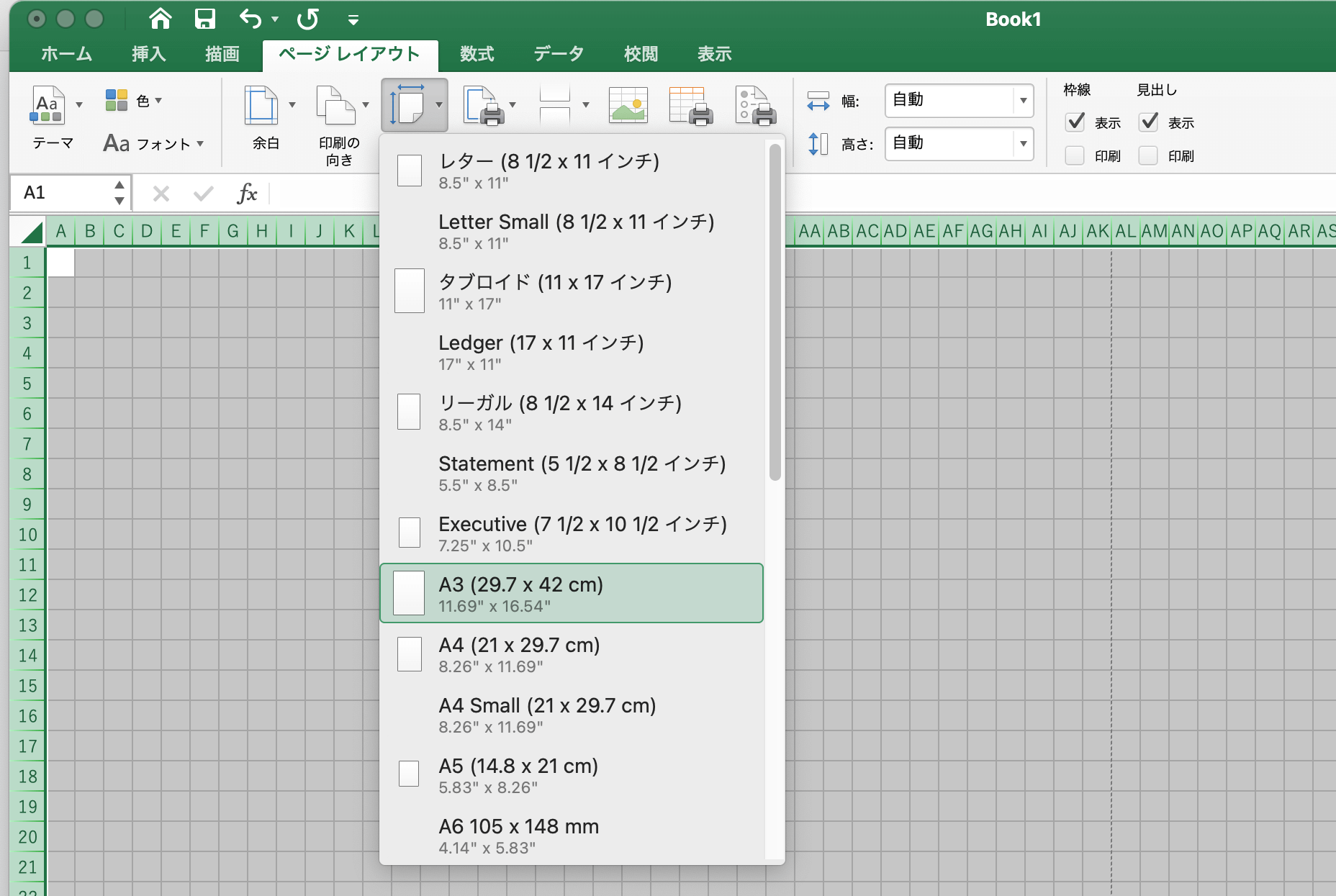Open the 印刷の向き orientation icon
This screenshot has height=896, width=1336.
point(335,106)
